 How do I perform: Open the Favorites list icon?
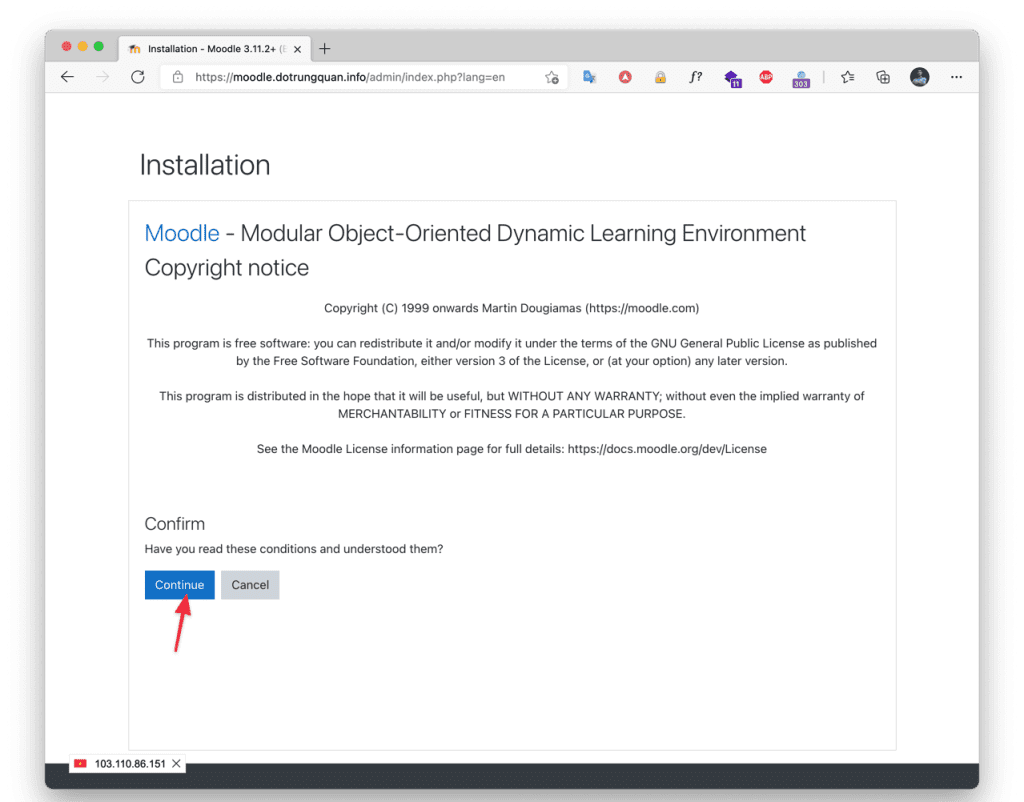(x=848, y=77)
